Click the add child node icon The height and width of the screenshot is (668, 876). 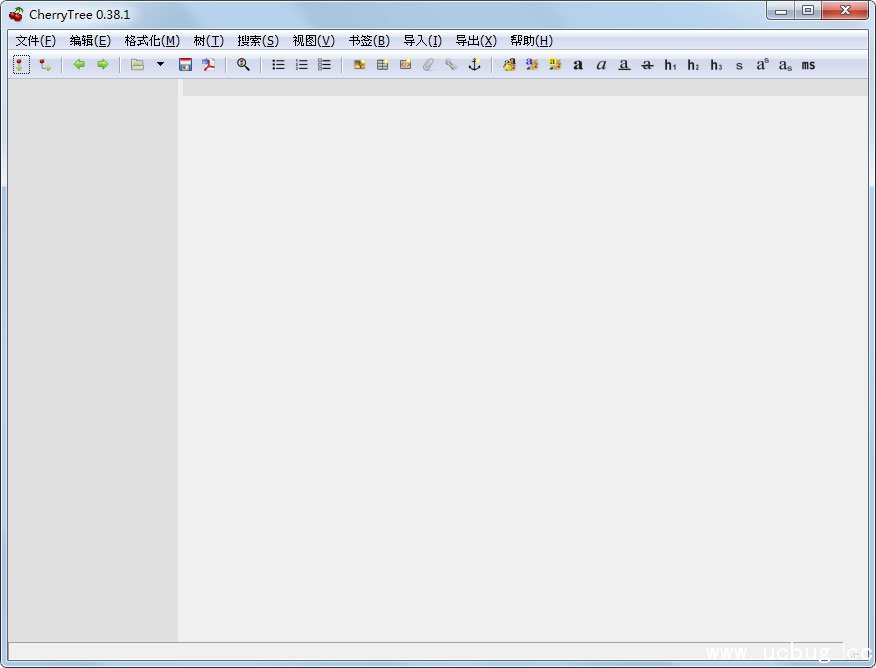(x=45, y=65)
